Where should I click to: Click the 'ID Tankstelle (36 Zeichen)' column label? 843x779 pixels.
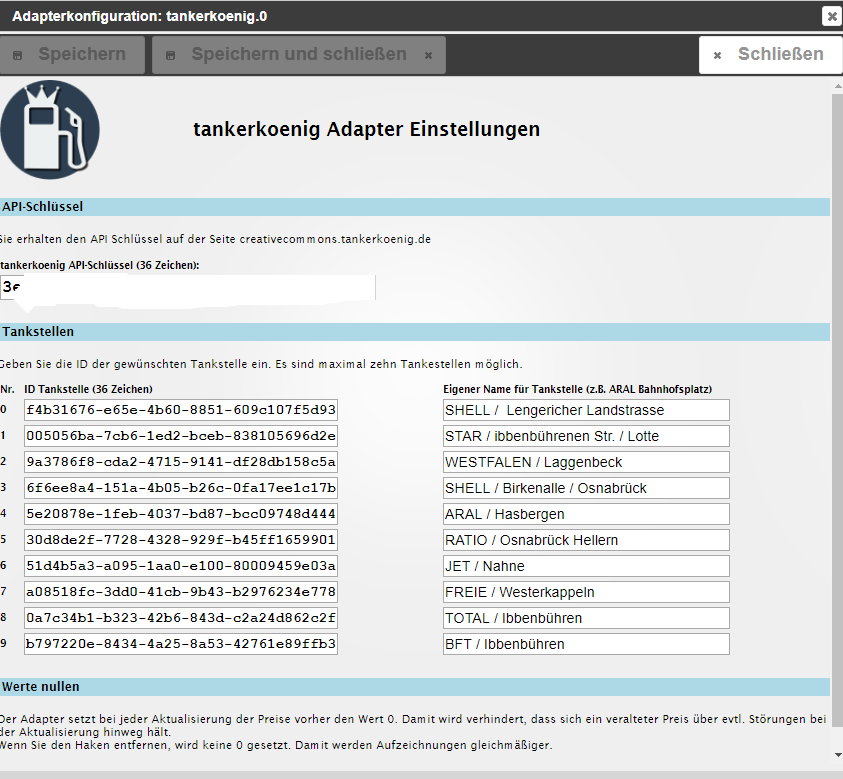[88, 389]
